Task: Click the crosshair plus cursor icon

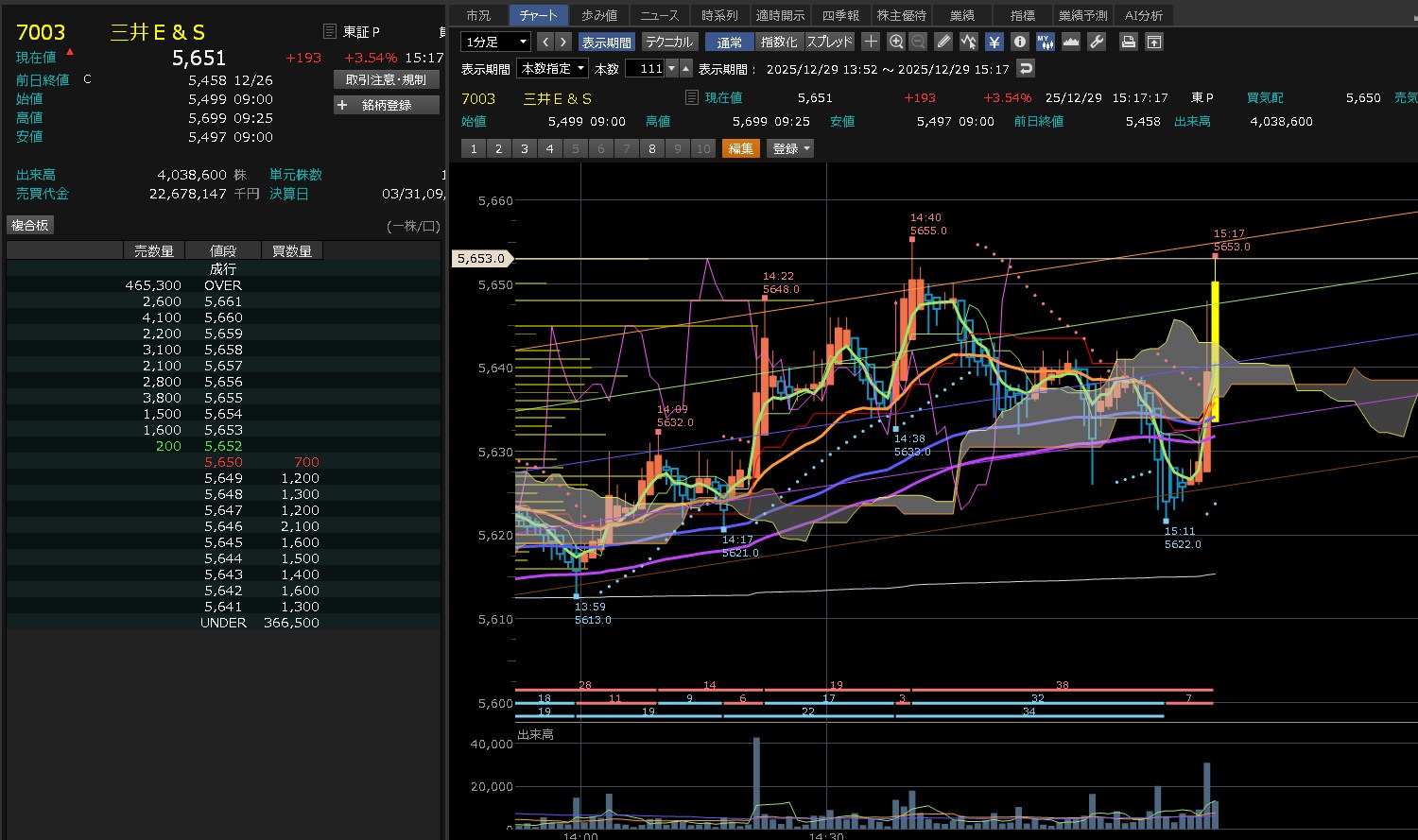Action: pos(871,42)
